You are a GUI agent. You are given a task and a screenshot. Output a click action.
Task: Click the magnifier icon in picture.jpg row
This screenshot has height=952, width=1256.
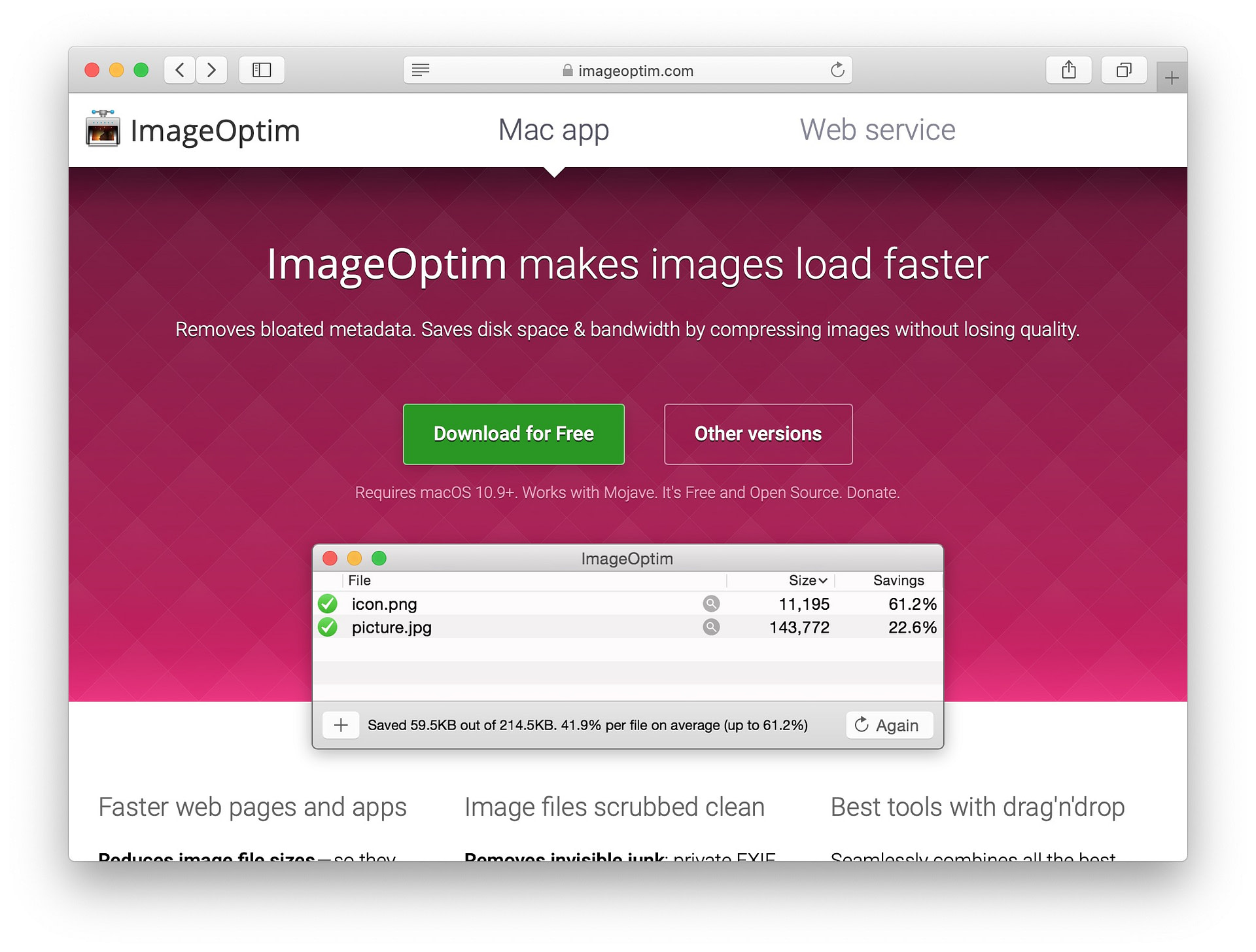pos(711,627)
